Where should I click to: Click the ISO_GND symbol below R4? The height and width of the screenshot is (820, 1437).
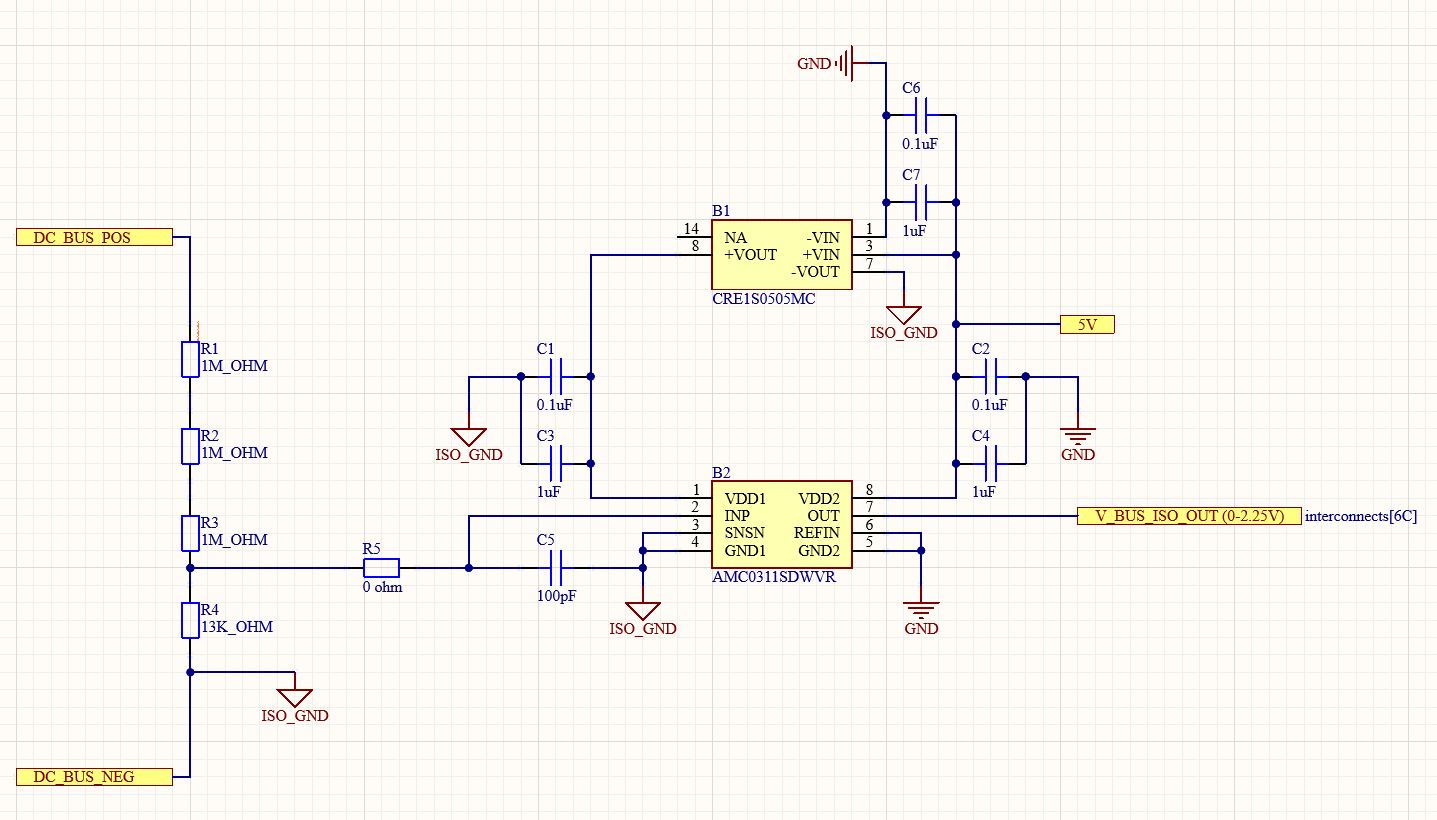pos(295,698)
